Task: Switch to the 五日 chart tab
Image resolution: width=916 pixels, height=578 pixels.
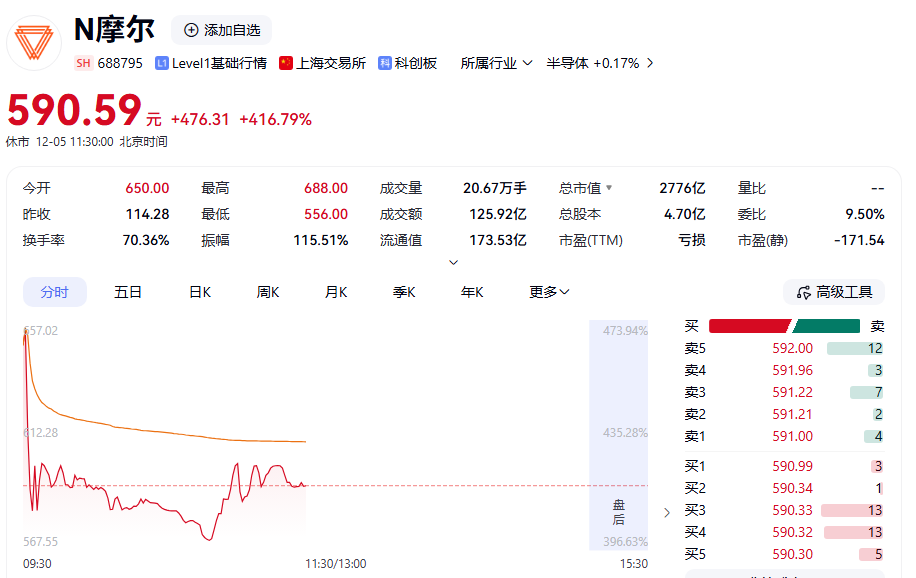Action: pos(128,292)
